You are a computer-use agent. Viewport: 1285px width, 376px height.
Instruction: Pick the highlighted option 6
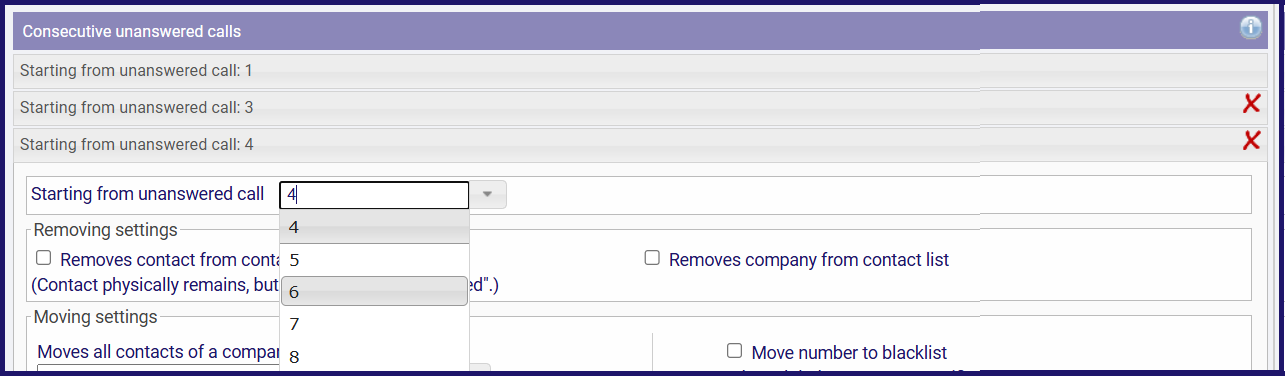click(x=374, y=291)
